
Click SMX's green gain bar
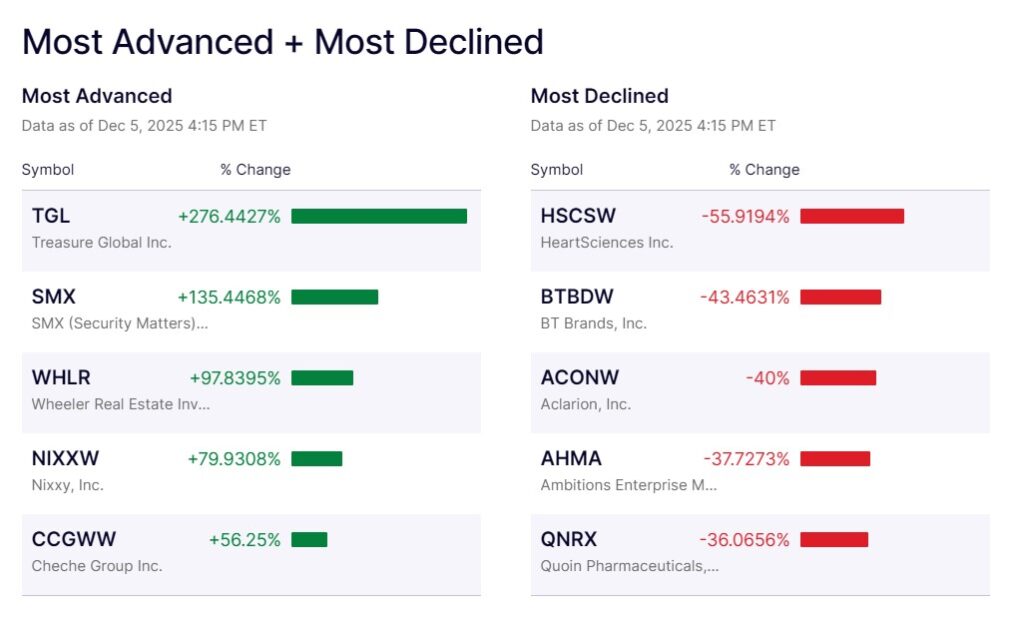[x=335, y=297]
